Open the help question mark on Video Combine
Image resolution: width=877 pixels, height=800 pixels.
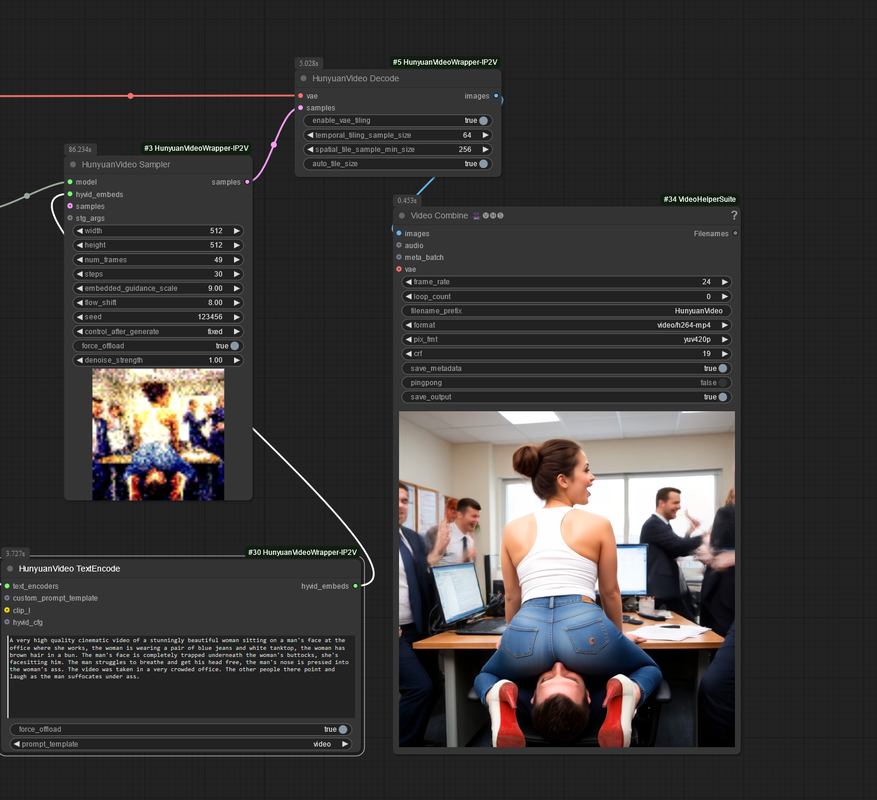(734, 215)
